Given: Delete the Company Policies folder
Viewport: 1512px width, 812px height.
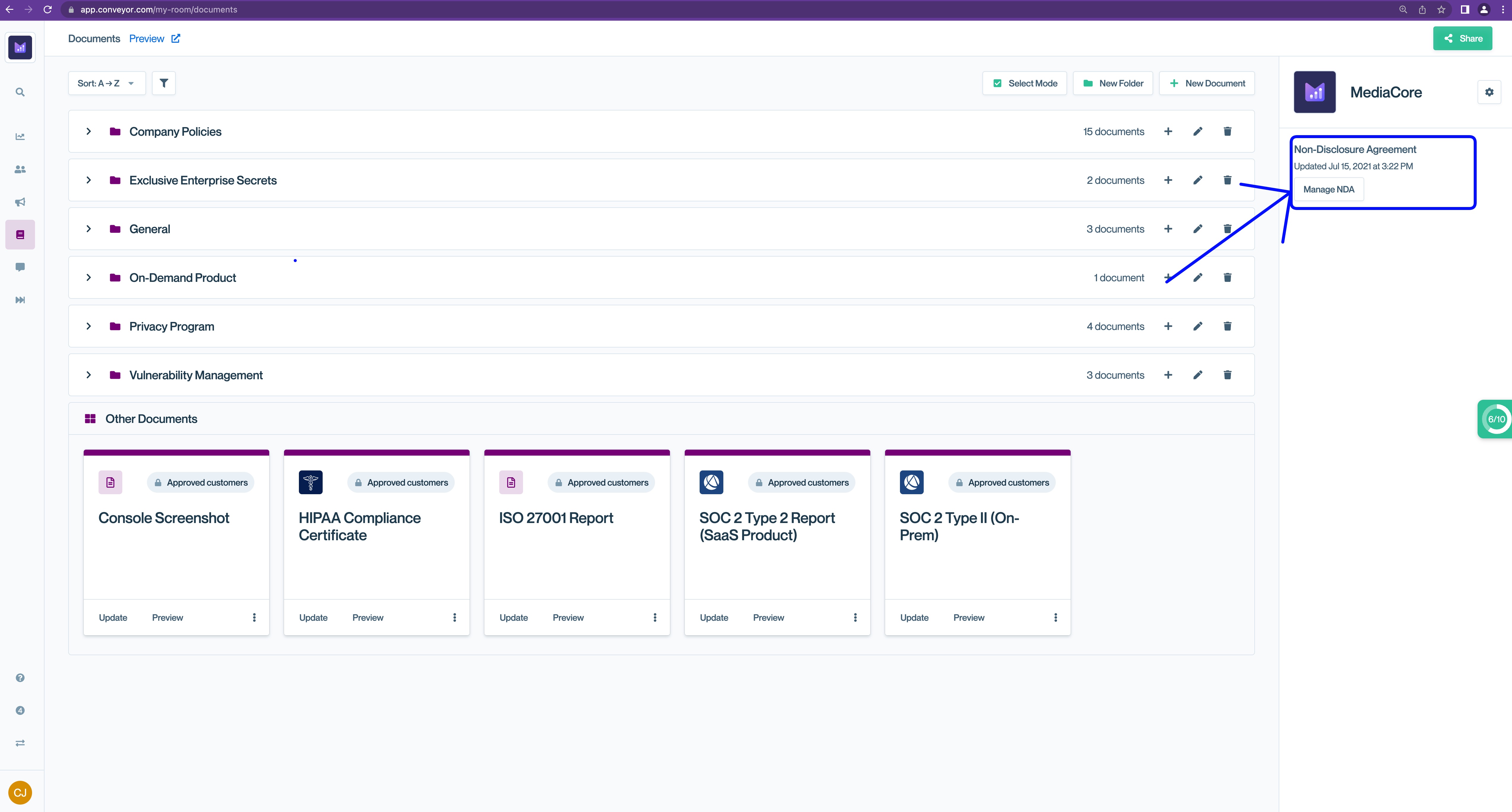Looking at the screenshot, I should (x=1227, y=132).
